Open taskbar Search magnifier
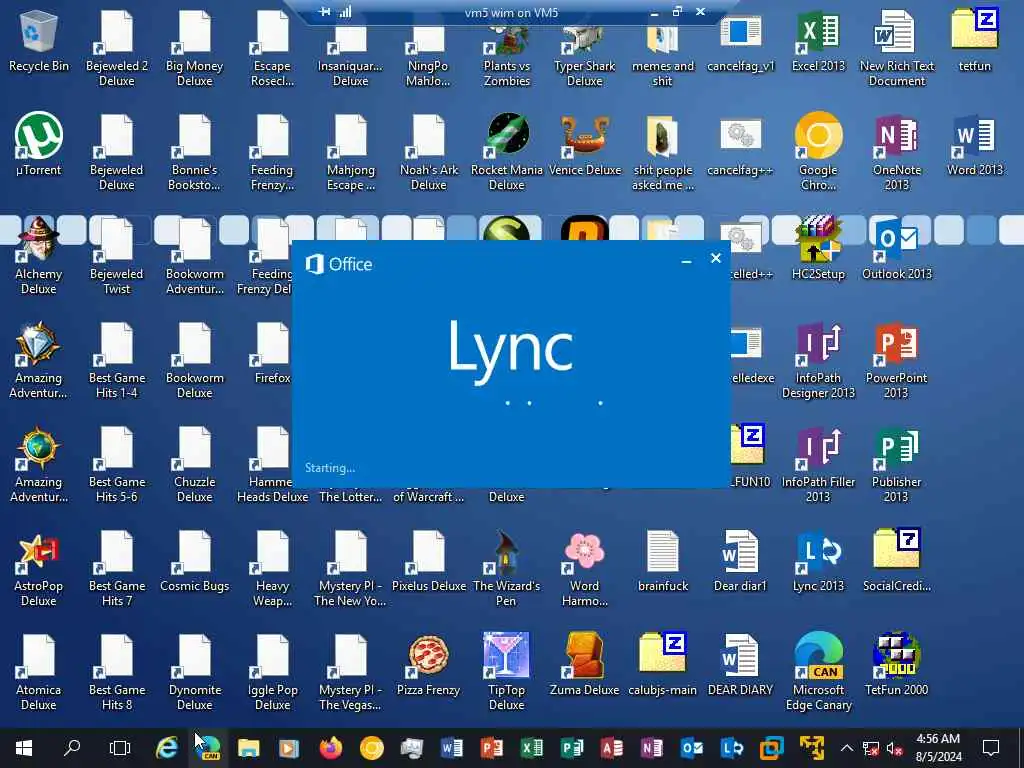Image resolution: width=1024 pixels, height=768 pixels. pos(71,748)
